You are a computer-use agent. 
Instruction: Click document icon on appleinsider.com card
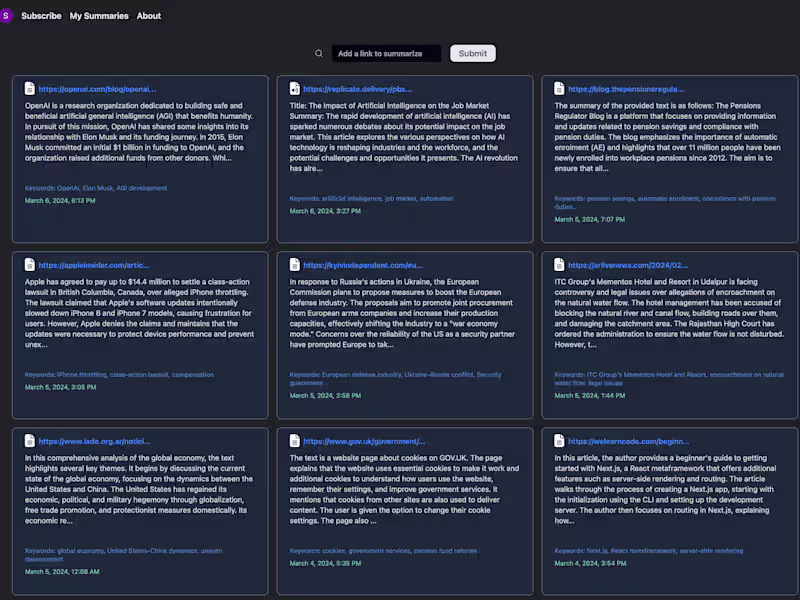tap(30, 264)
